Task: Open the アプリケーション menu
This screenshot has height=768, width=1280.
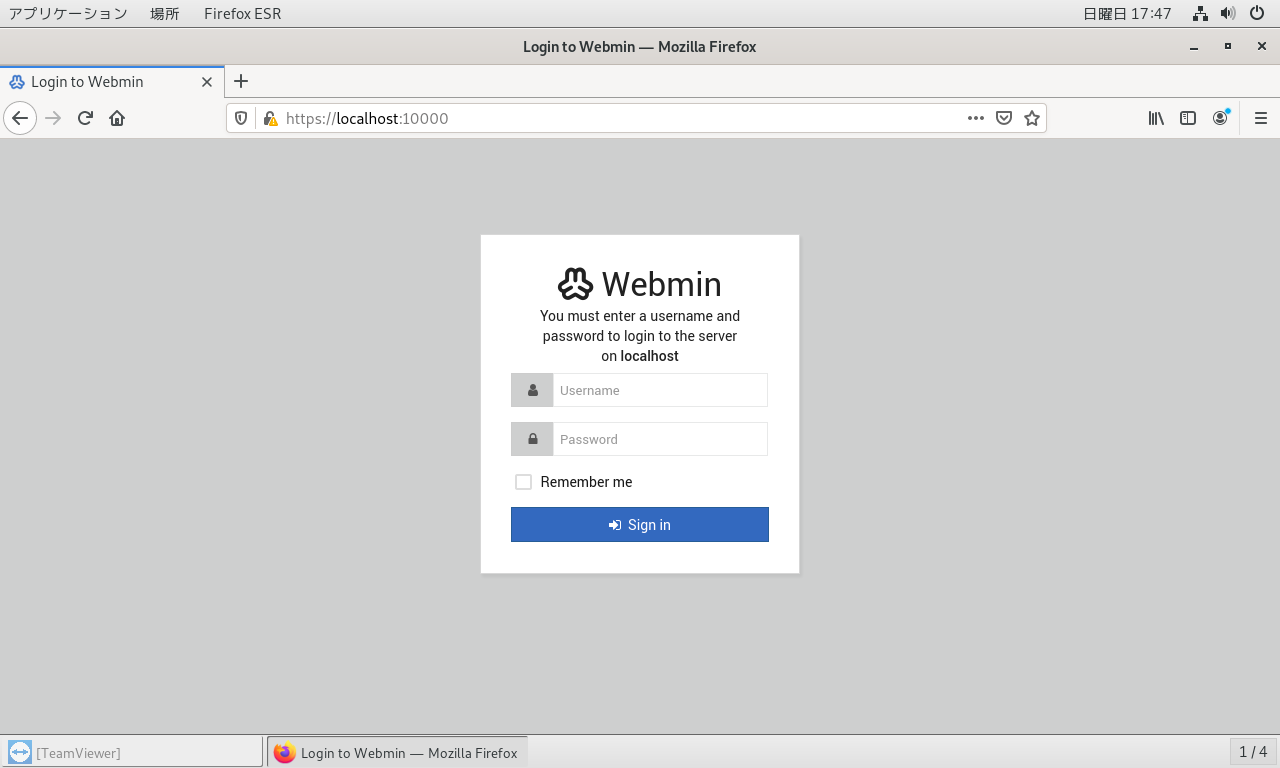Action: click(x=68, y=14)
